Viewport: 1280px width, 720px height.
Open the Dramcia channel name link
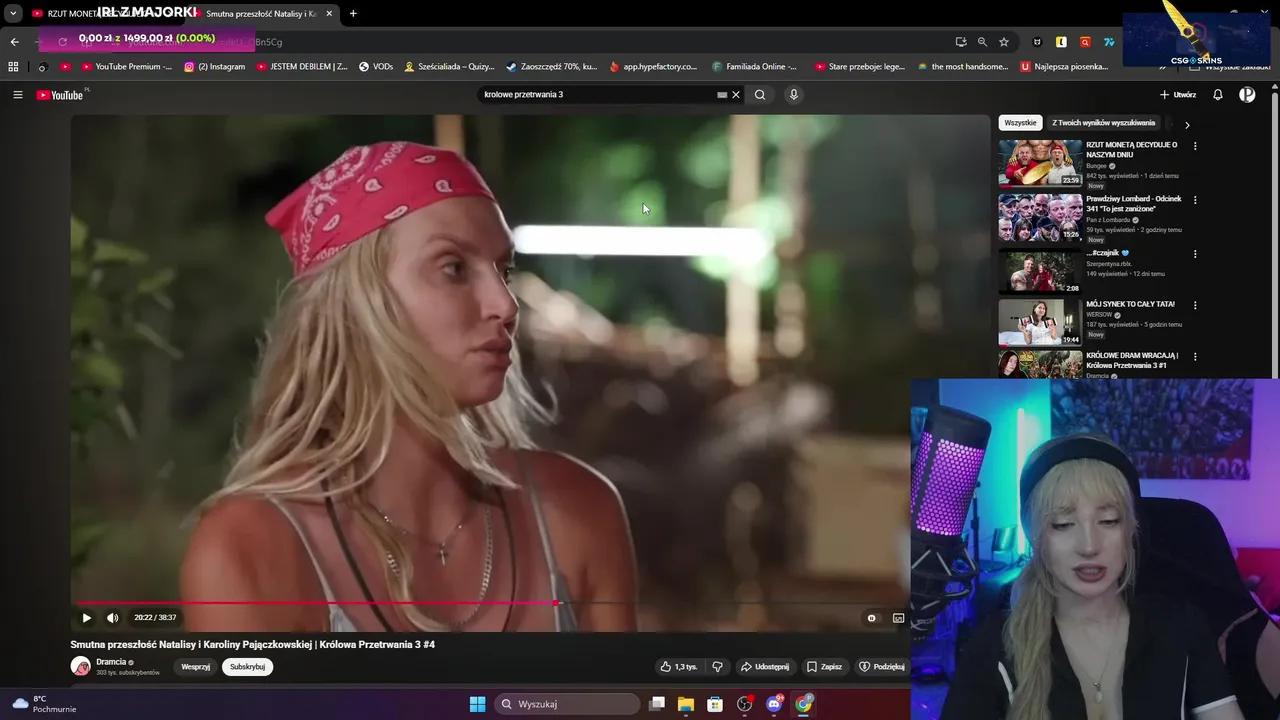click(x=111, y=662)
